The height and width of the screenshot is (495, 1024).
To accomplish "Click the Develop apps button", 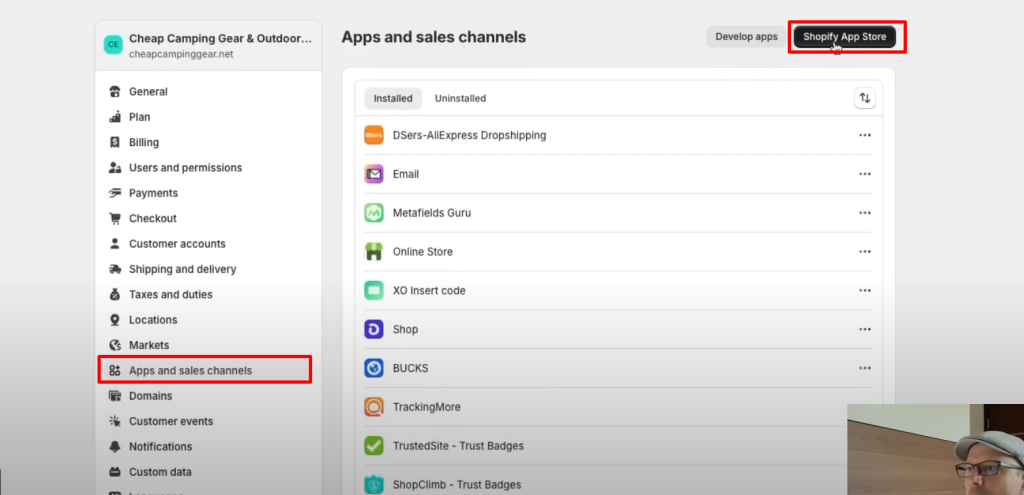I will 746,37.
